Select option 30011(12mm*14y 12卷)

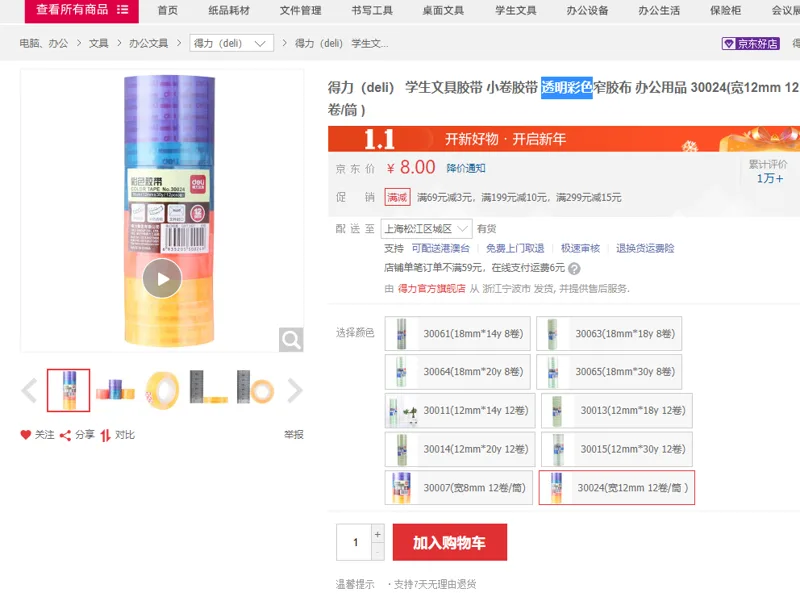[x=460, y=411]
